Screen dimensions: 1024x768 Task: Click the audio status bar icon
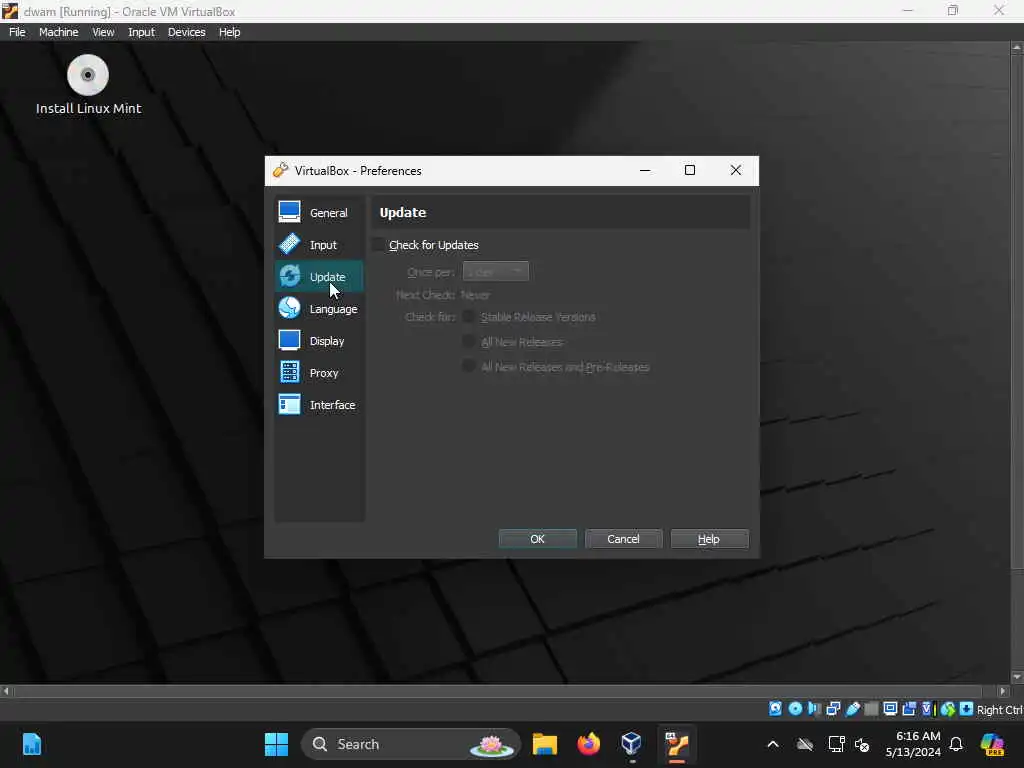pos(814,709)
